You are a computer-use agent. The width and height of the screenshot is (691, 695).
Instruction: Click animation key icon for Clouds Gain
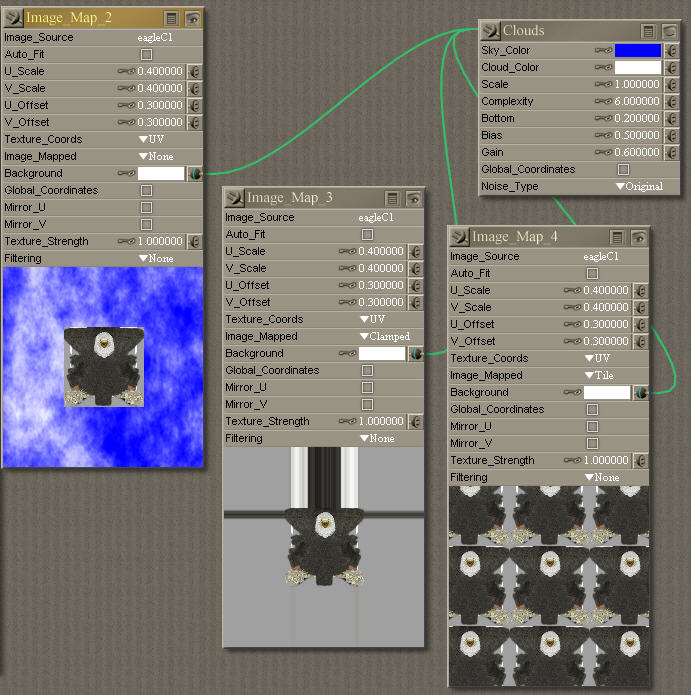[x=603, y=152]
